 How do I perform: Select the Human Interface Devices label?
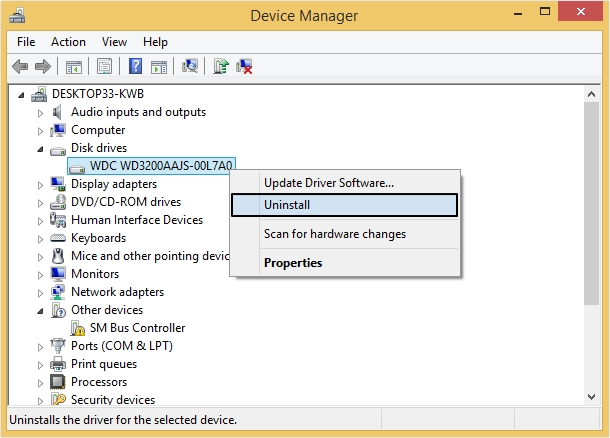point(137,220)
